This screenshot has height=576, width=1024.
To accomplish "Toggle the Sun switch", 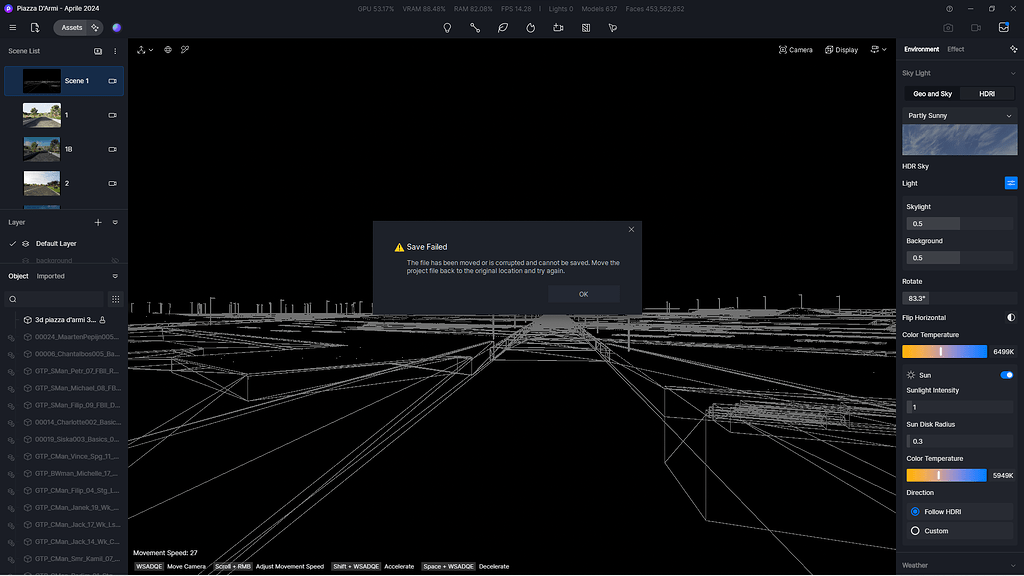I will (x=1007, y=375).
